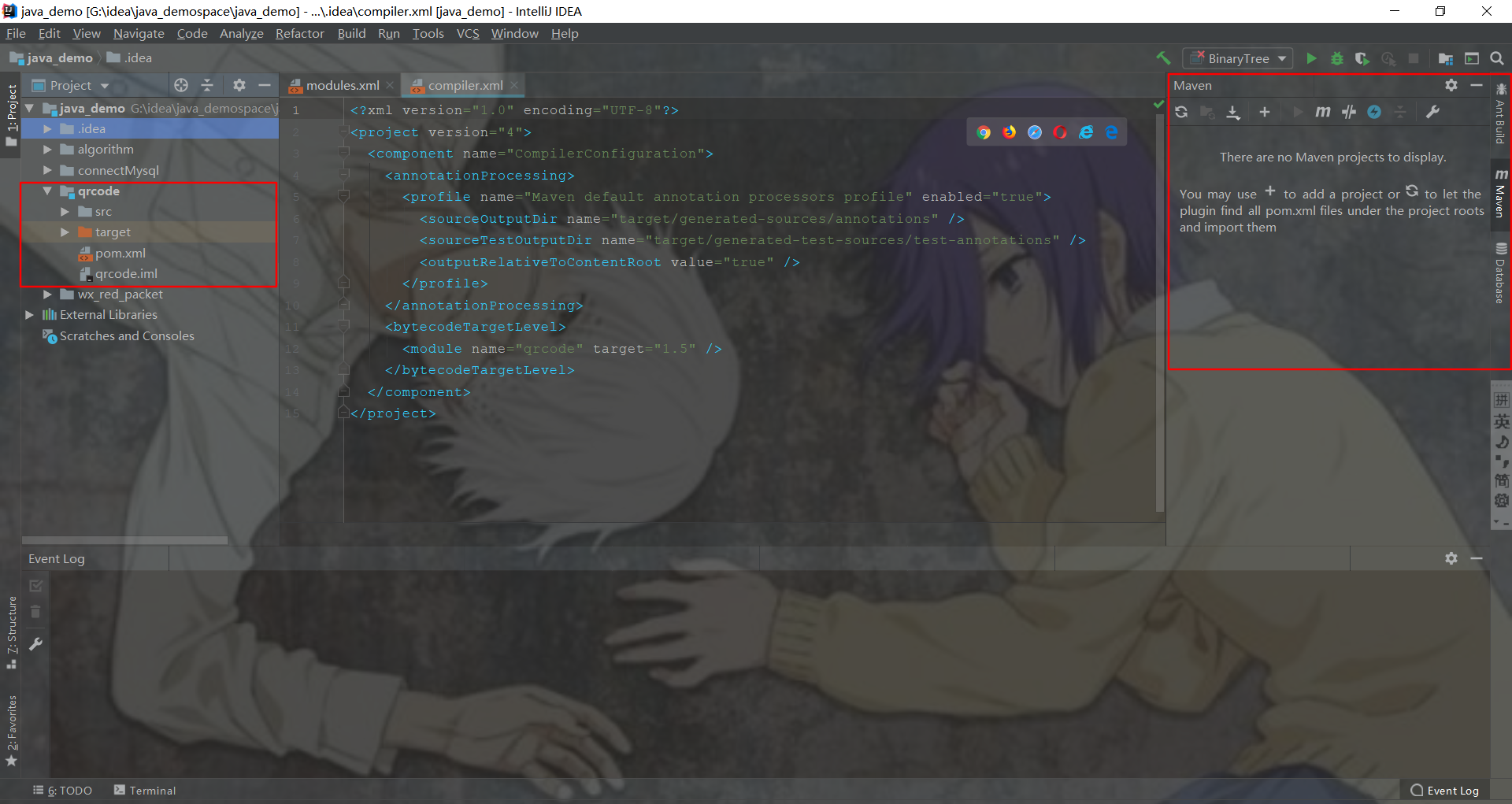Click Download Sources and Documentation Maven icon
The image size is (1512, 804).
click(1233, 112)
